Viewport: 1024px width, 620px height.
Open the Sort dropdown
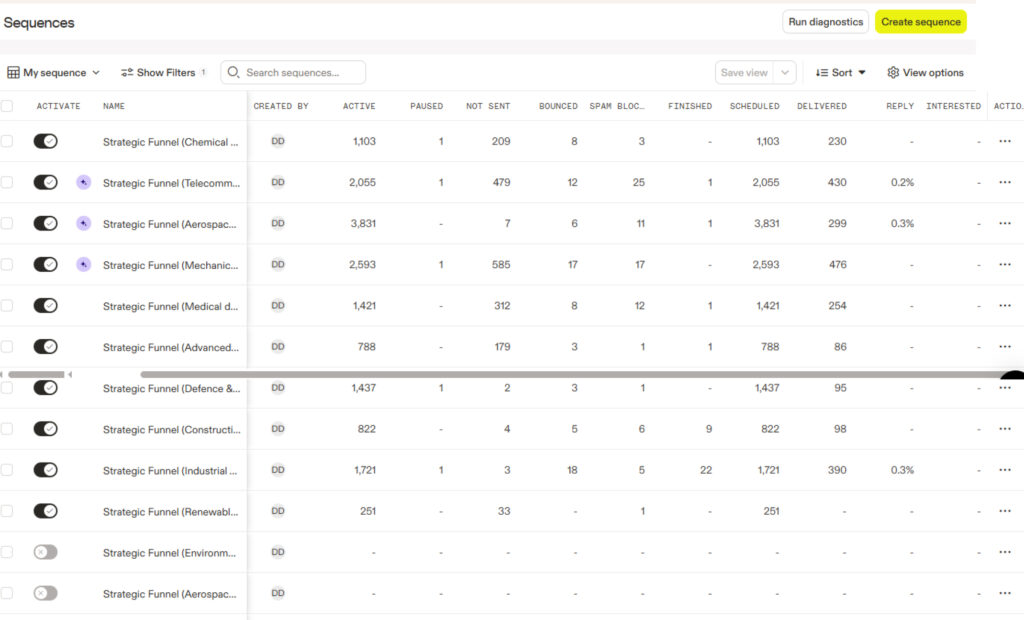click(x=840, y=73)
